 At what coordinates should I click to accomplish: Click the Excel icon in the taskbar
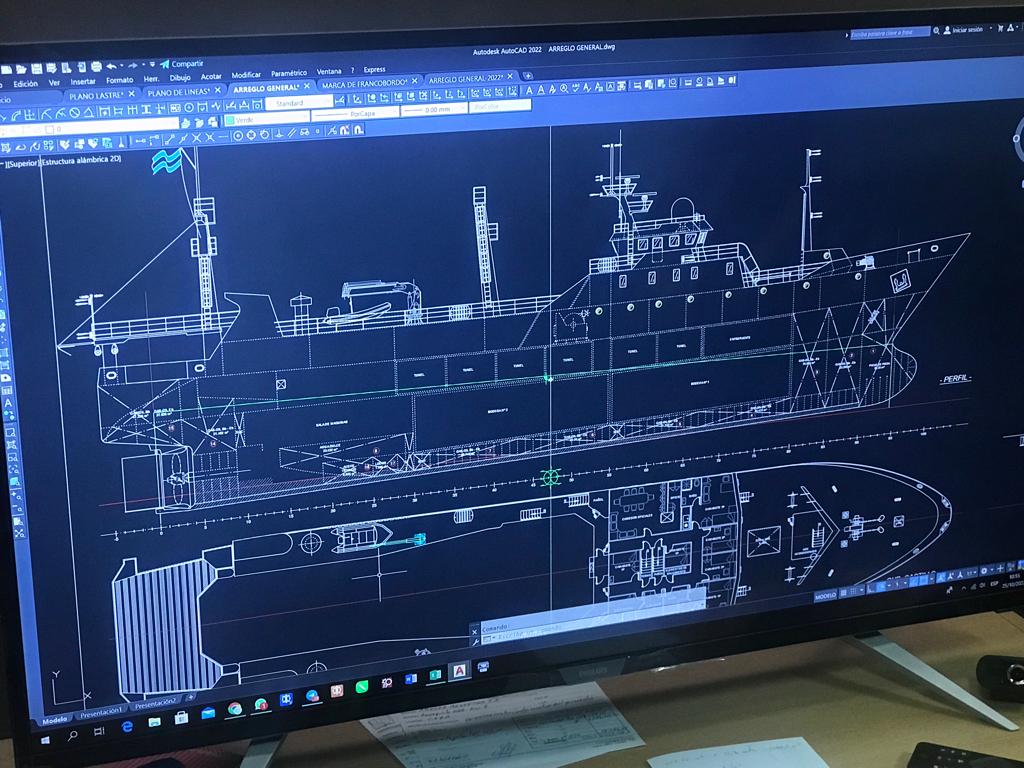click(435, 676)
